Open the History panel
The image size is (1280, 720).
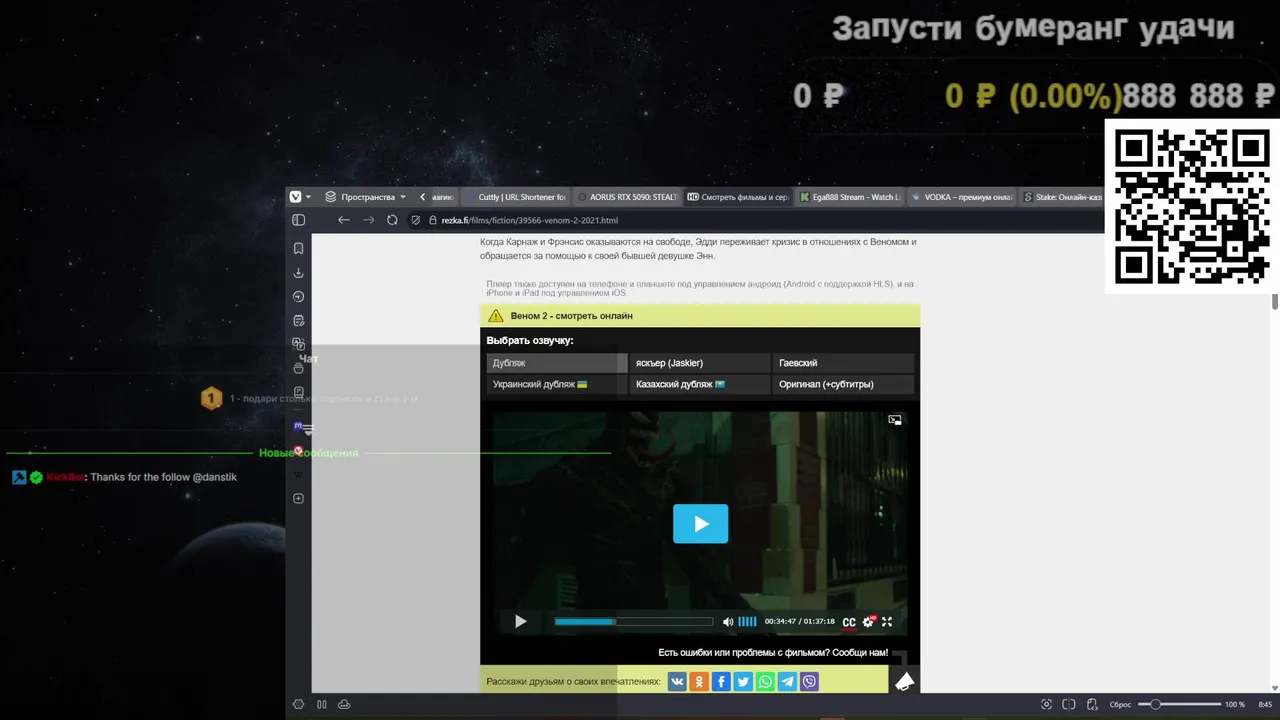pyautogui.click(x=298, y=297)
